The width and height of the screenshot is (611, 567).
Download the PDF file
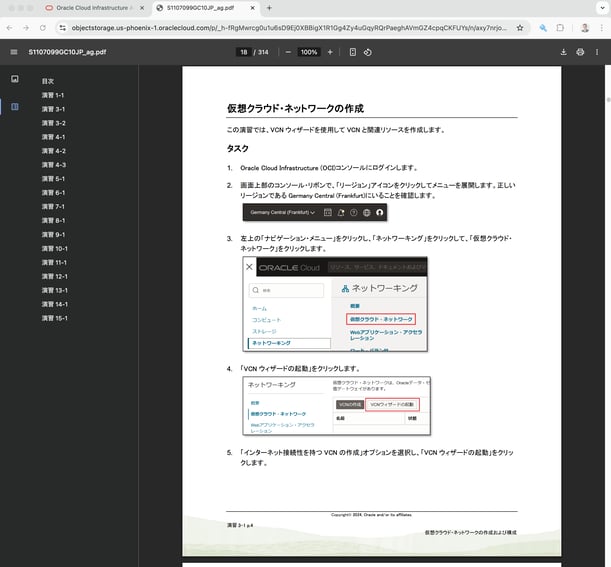point(563,52)
